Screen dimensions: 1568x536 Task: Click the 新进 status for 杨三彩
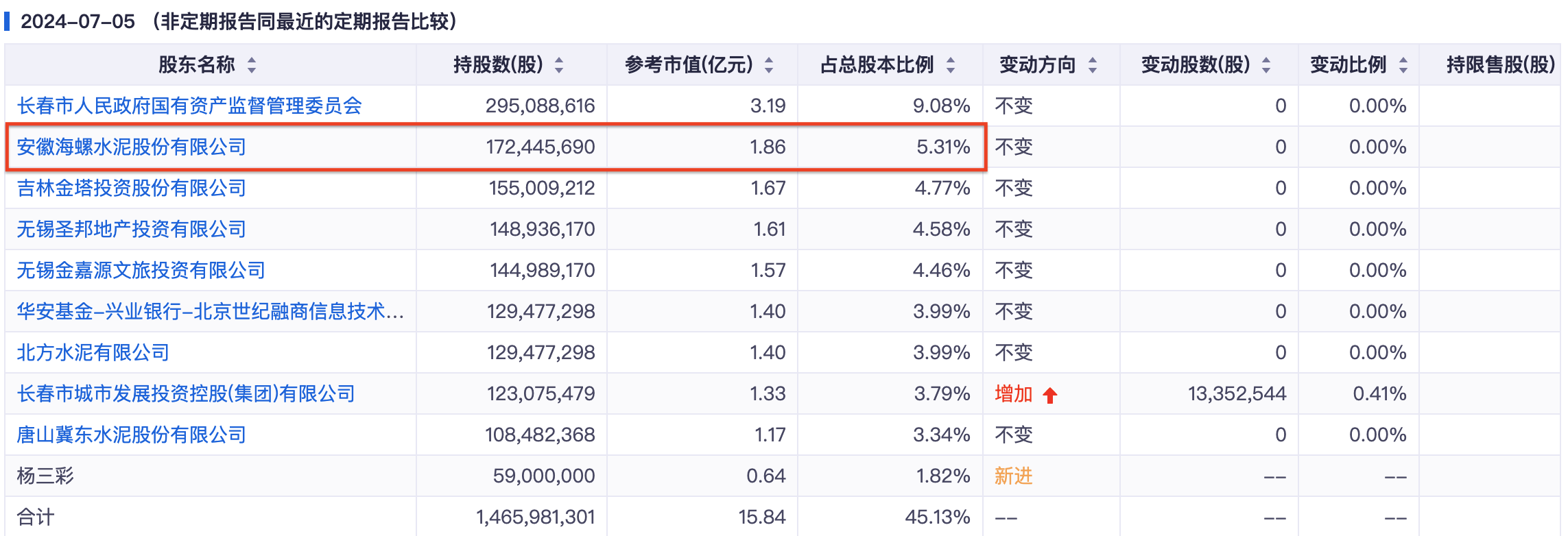click(x=1013, y=476)
